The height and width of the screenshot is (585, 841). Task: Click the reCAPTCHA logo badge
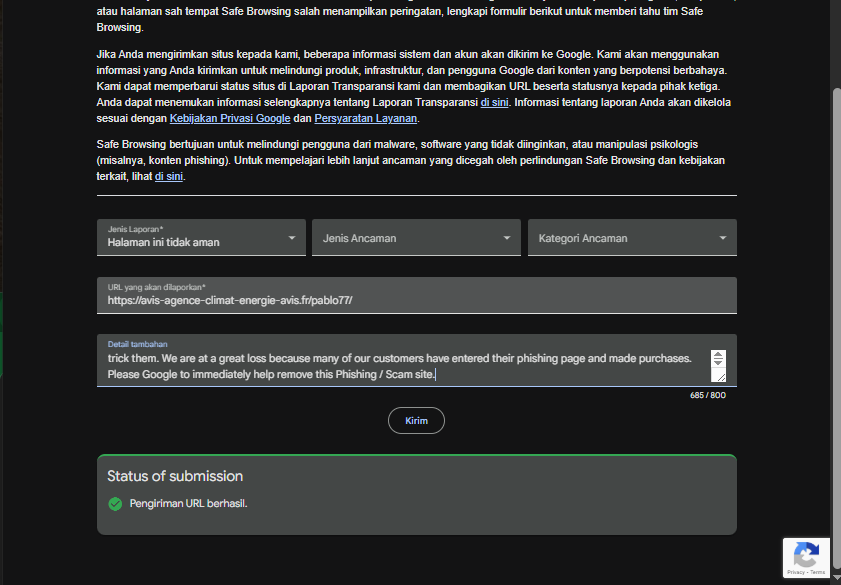pos(806,555)
